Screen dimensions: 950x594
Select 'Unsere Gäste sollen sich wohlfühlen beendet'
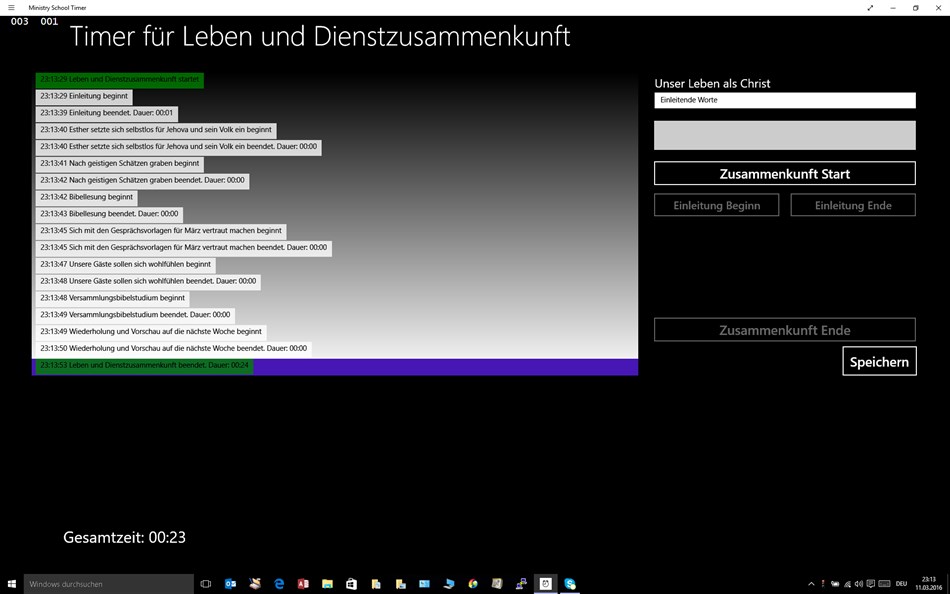point(148,281)
